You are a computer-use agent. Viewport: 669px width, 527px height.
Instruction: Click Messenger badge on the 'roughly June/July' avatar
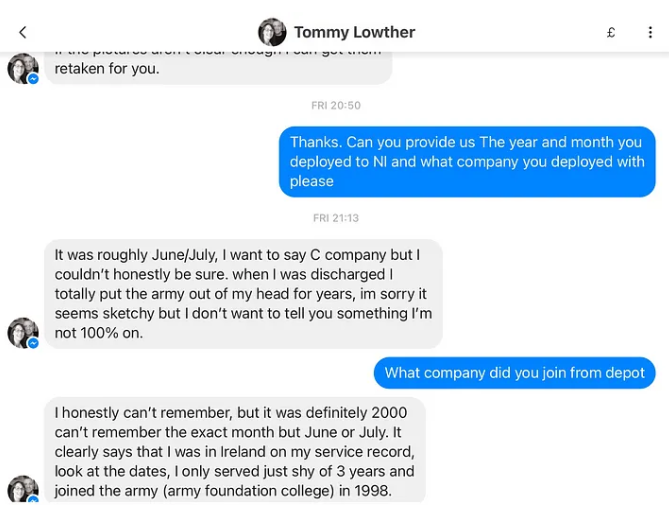coord(33,343)
